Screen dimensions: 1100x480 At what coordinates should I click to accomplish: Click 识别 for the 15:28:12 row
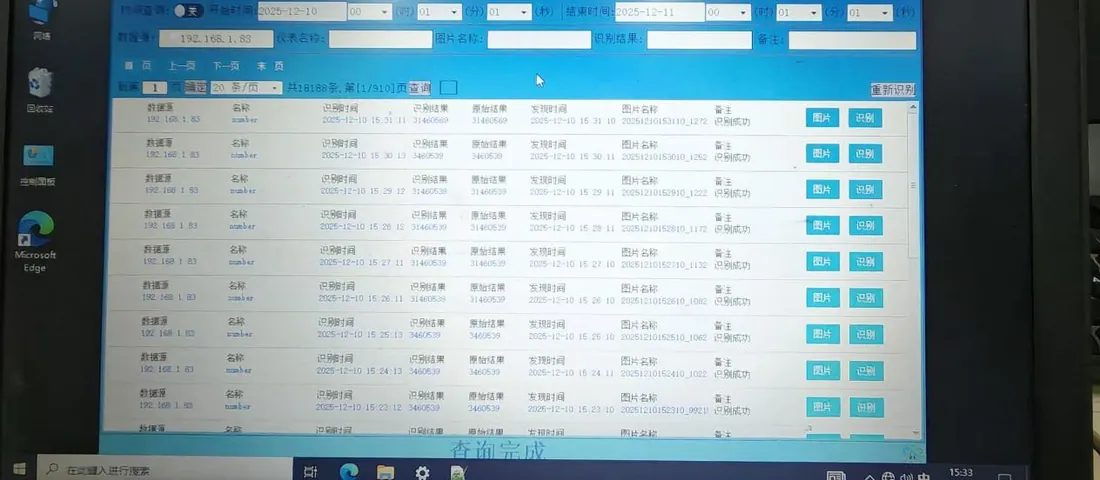pyautogui.click(x=866, y=225)
